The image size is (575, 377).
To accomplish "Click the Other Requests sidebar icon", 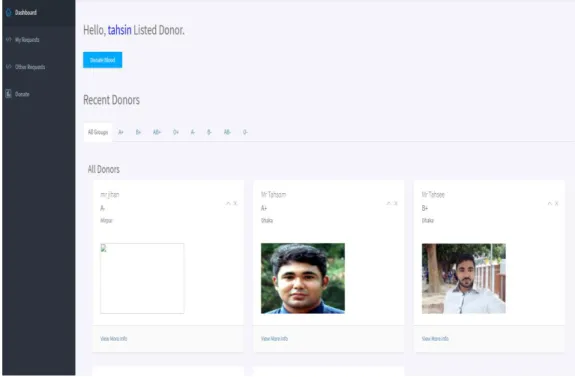I will (8, 67).
